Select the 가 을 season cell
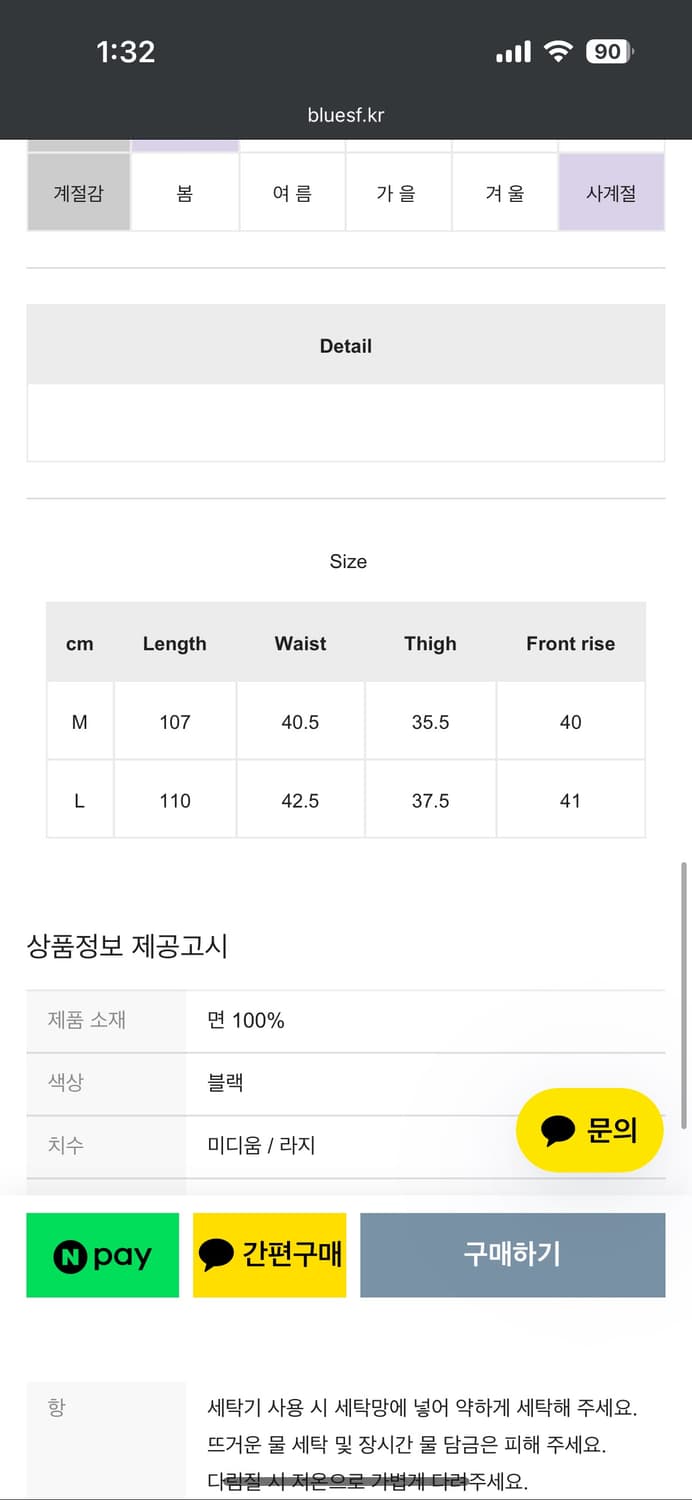The width and height of the screenshot is (692, 1500). (398, 192)
